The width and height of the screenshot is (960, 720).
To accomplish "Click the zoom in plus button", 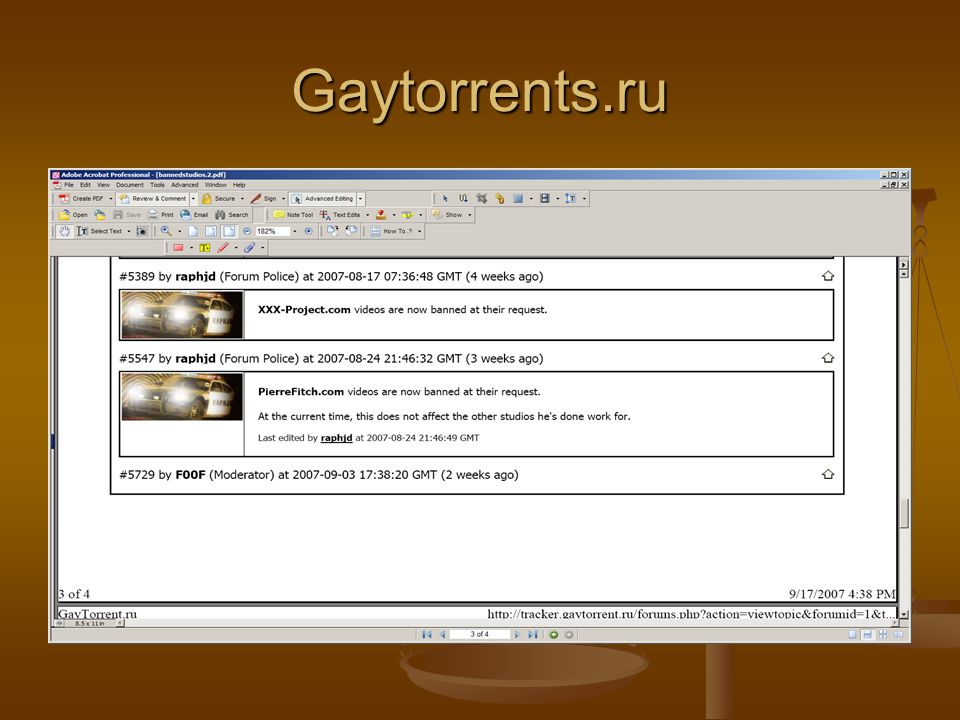I will tap(309, 231).
